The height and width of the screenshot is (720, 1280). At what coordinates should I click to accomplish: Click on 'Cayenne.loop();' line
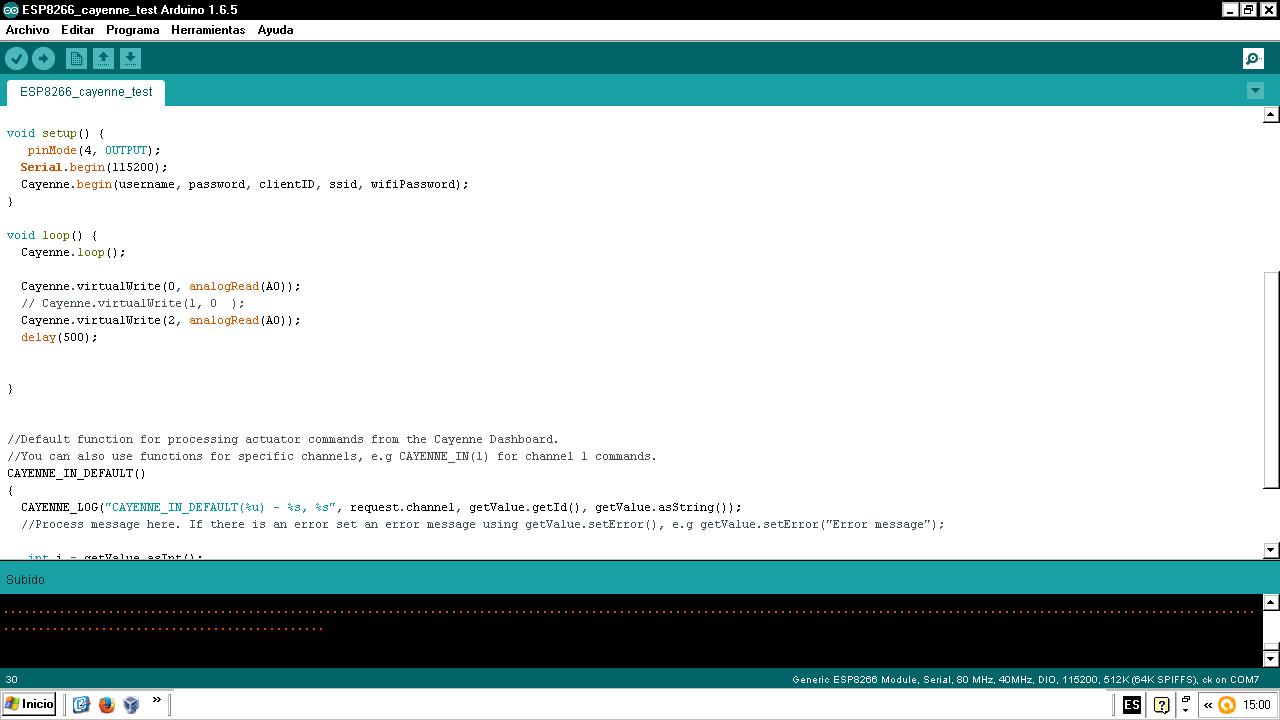[73, 252]
